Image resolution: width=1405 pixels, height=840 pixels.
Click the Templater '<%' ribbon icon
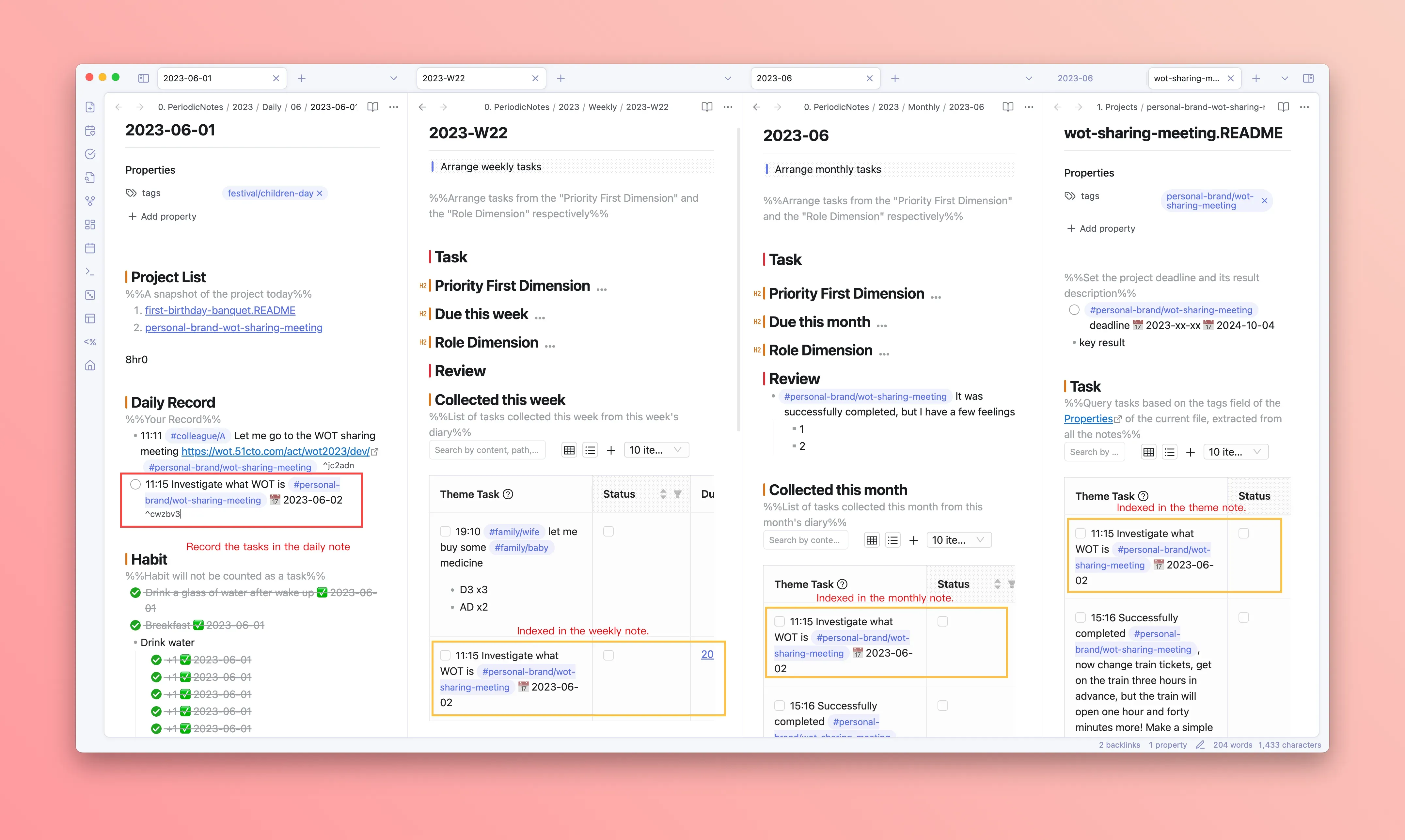pyautogui.click(x=90, y=342)
